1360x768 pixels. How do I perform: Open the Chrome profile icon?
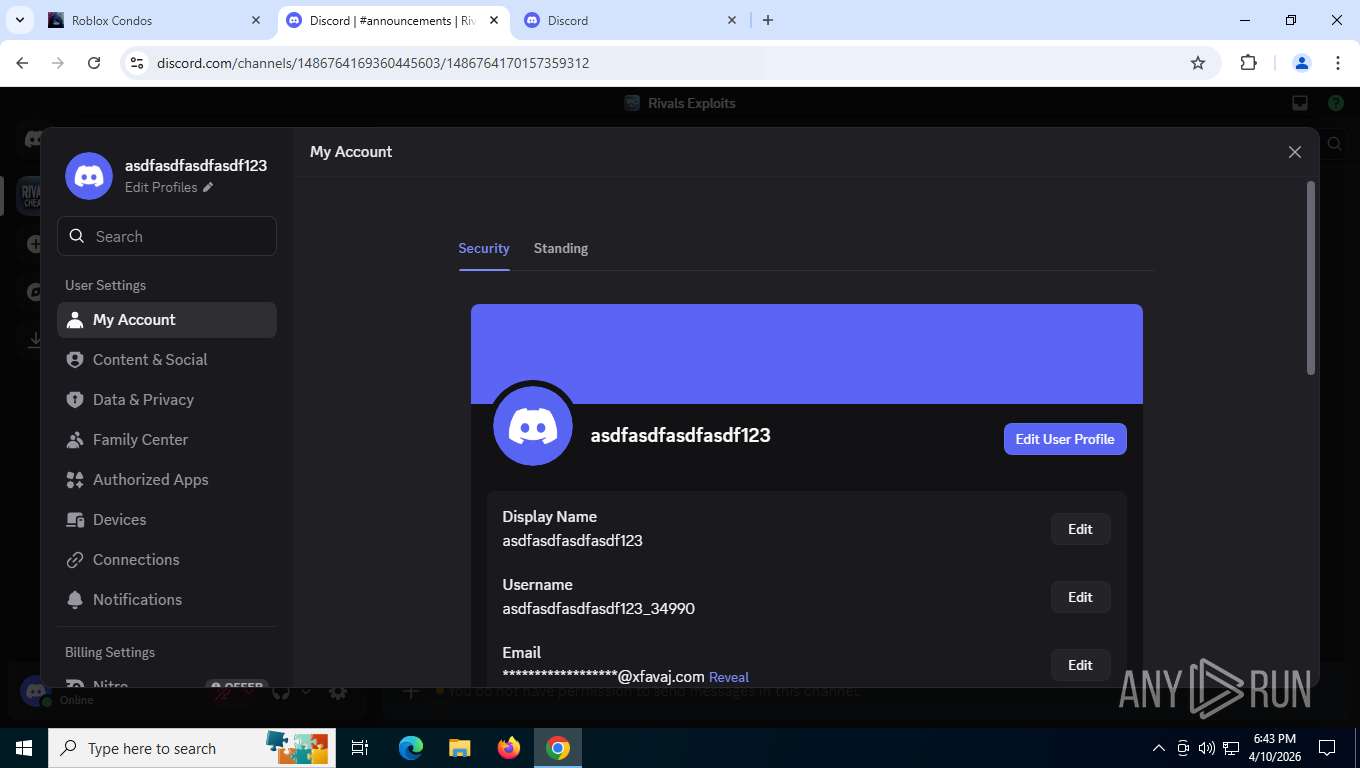click(x=1302, y=63)
